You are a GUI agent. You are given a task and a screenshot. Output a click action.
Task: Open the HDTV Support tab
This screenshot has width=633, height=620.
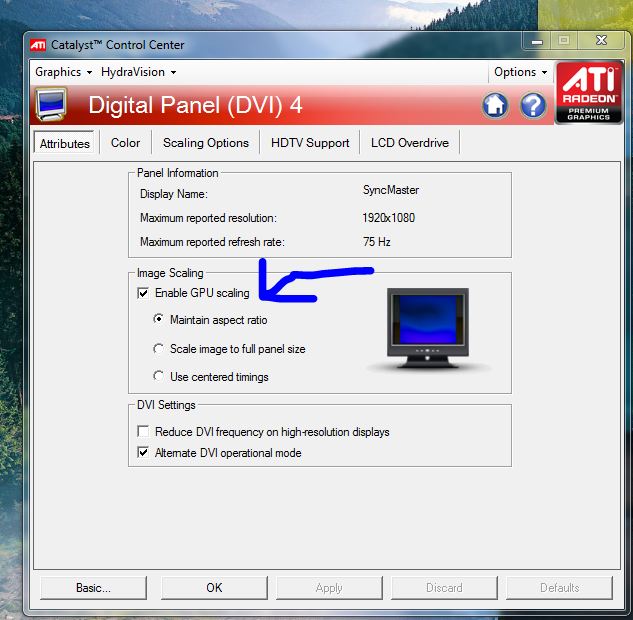[310, 142]
